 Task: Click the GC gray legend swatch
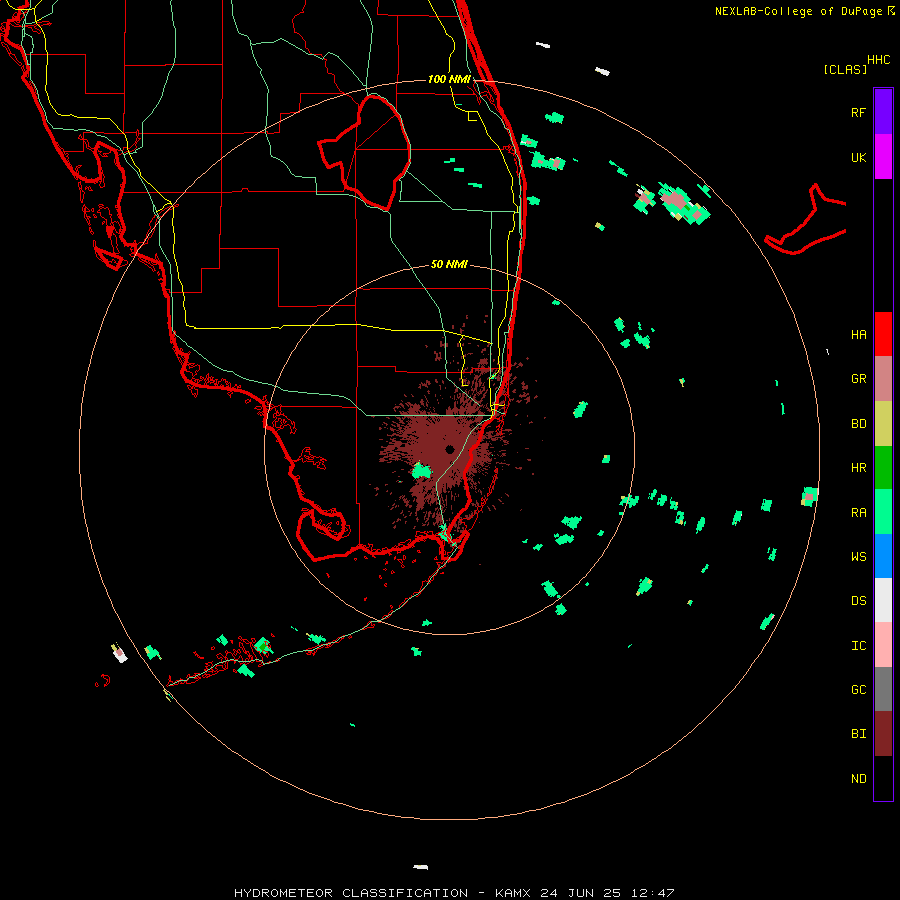tap(883, 689)
